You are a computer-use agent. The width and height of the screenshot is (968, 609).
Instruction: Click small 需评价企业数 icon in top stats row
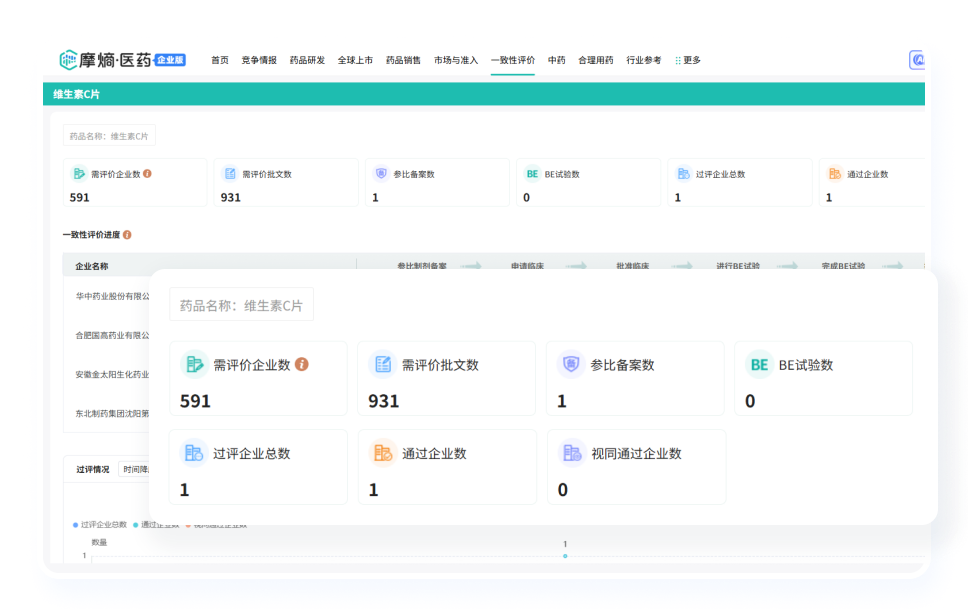79,174
